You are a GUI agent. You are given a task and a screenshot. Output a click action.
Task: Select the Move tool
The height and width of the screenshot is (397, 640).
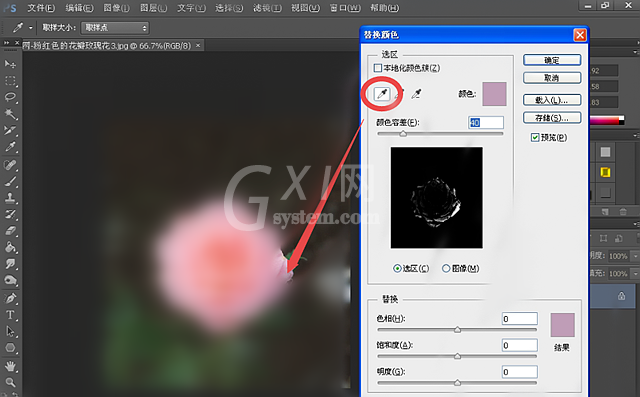(x=10, y=64)
